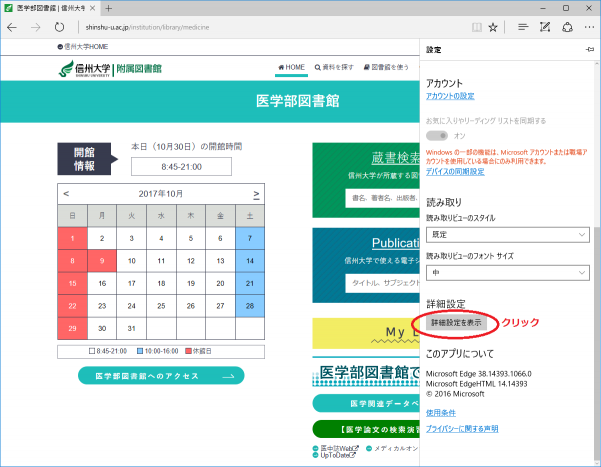Open the Hub three-lines icon
This screenshot has width=601, height=467.
coord(523,27)
